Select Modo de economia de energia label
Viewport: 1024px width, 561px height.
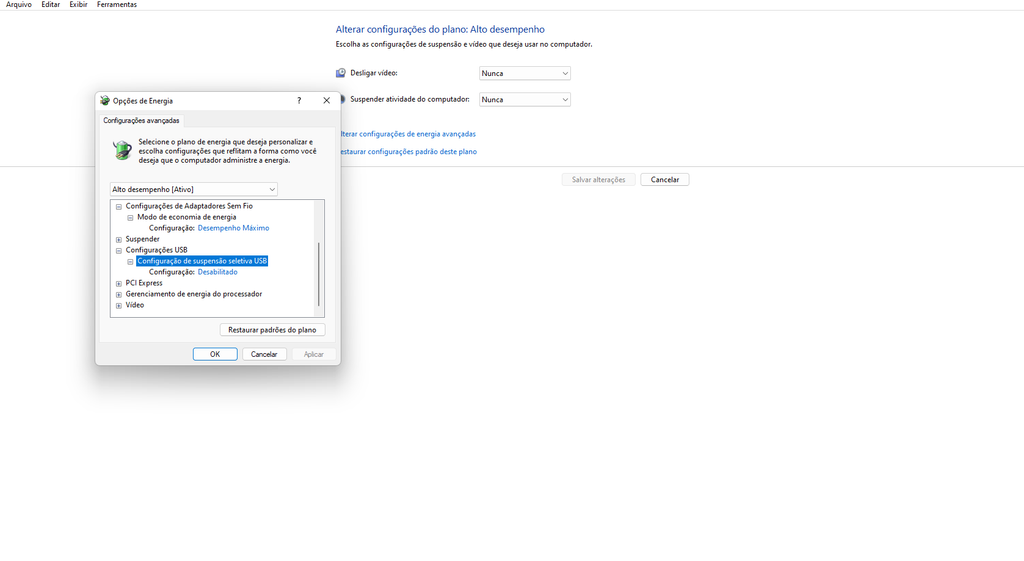[187, 217]
